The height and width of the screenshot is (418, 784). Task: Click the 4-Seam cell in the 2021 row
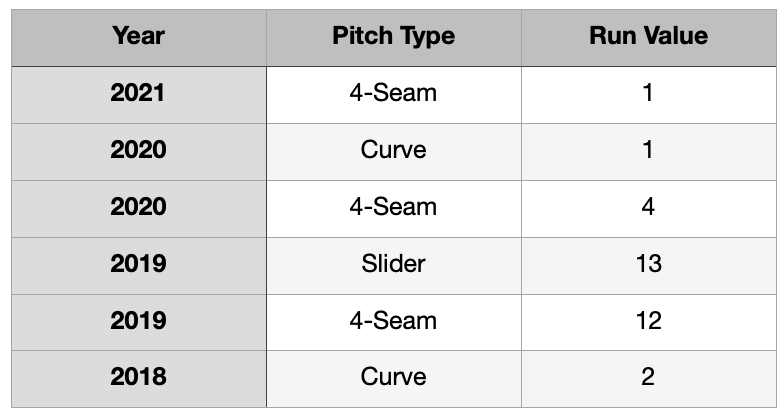(x=393, y=94)
